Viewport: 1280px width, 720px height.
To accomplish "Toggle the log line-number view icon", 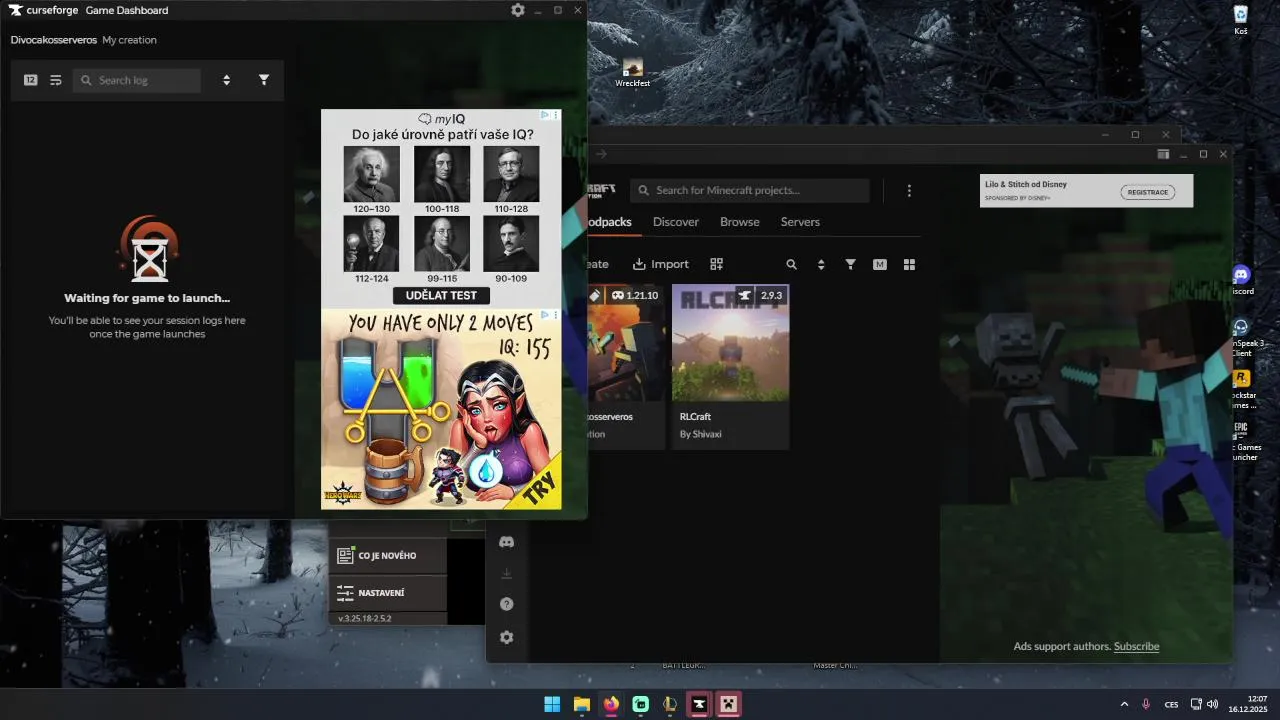I will [x=31, y=80].
